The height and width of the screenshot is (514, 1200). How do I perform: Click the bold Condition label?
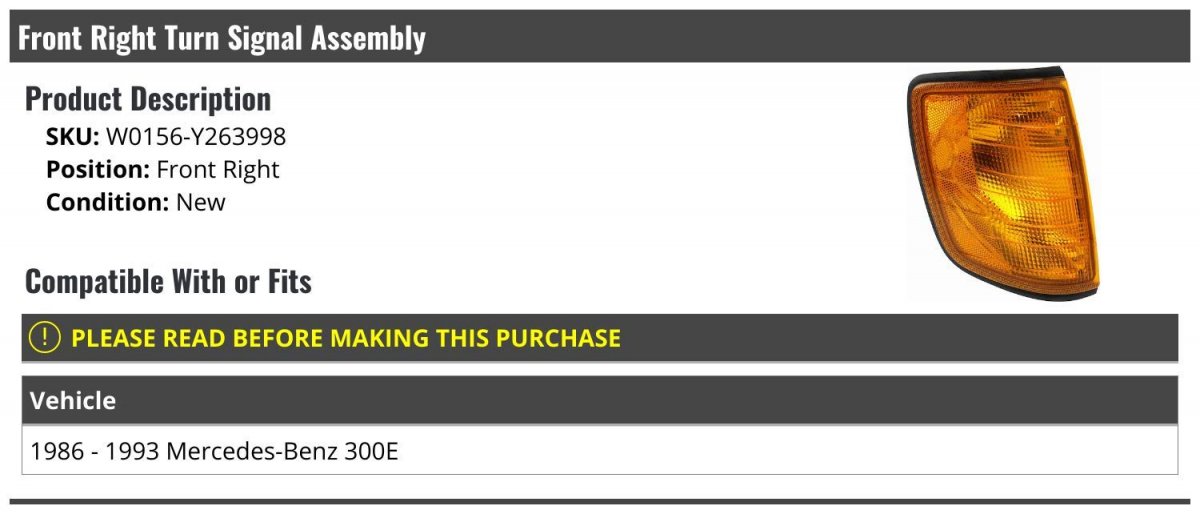coord(107,201)
